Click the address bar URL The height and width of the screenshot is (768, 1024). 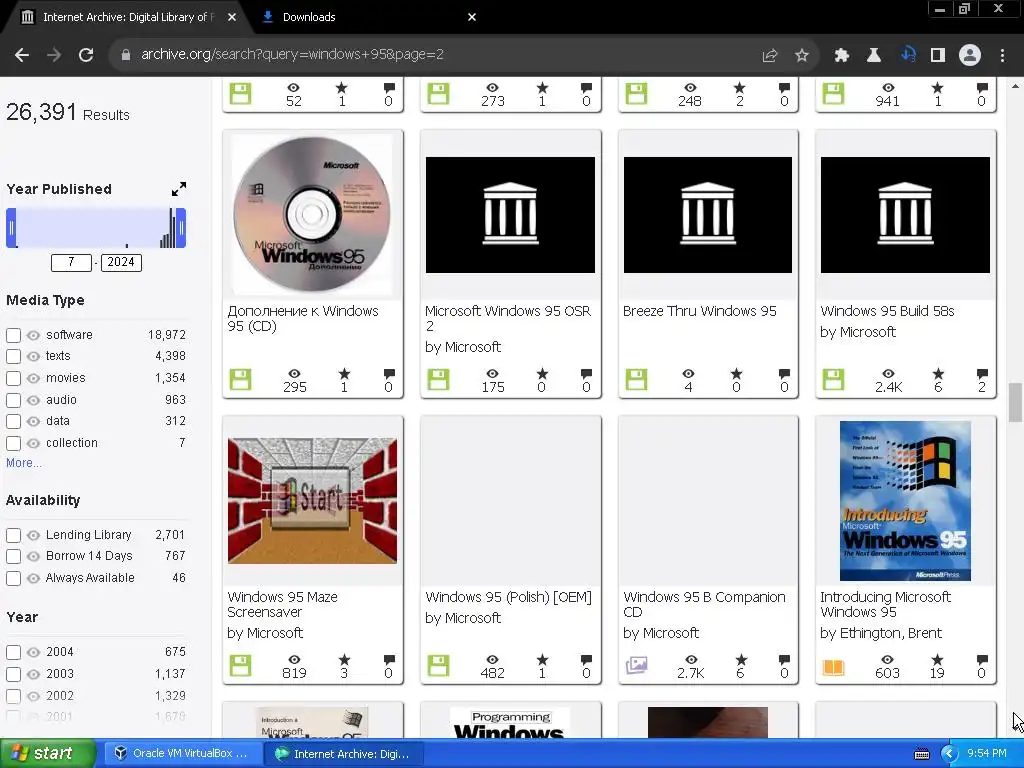tap(292, 55)
